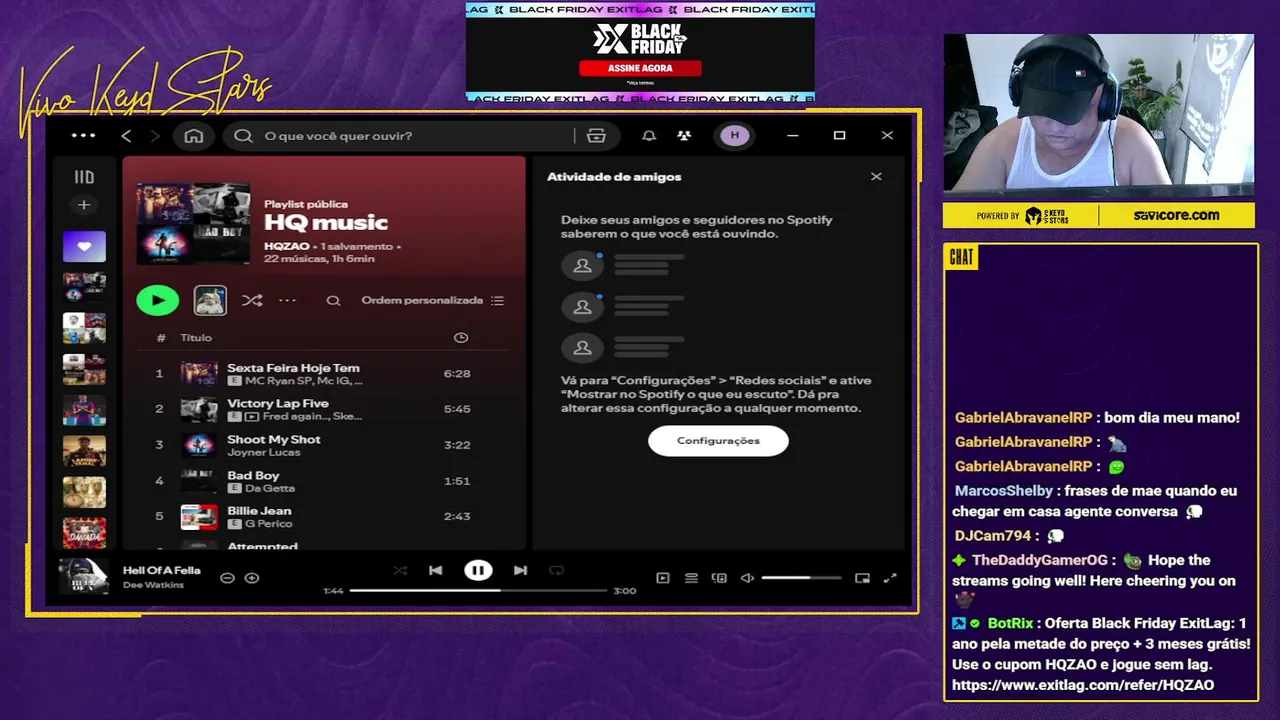Image resolution: width=1280 pixels, height=720 pixels.
Task: Open the exitlag.com/refer/HQZAO chat link
Action: (x=1083, y=685)
